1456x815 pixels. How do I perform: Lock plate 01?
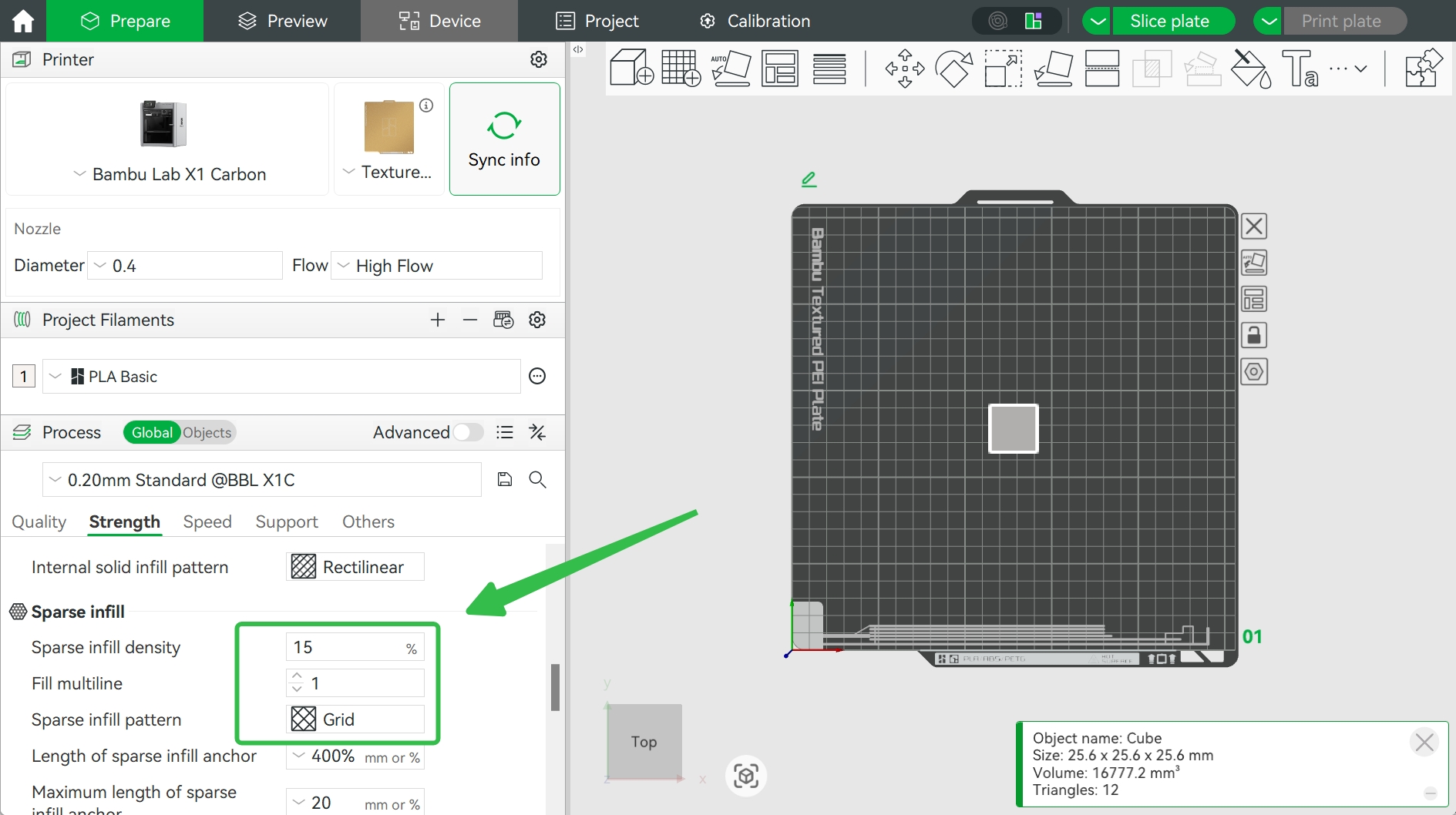click(1254, 335)
